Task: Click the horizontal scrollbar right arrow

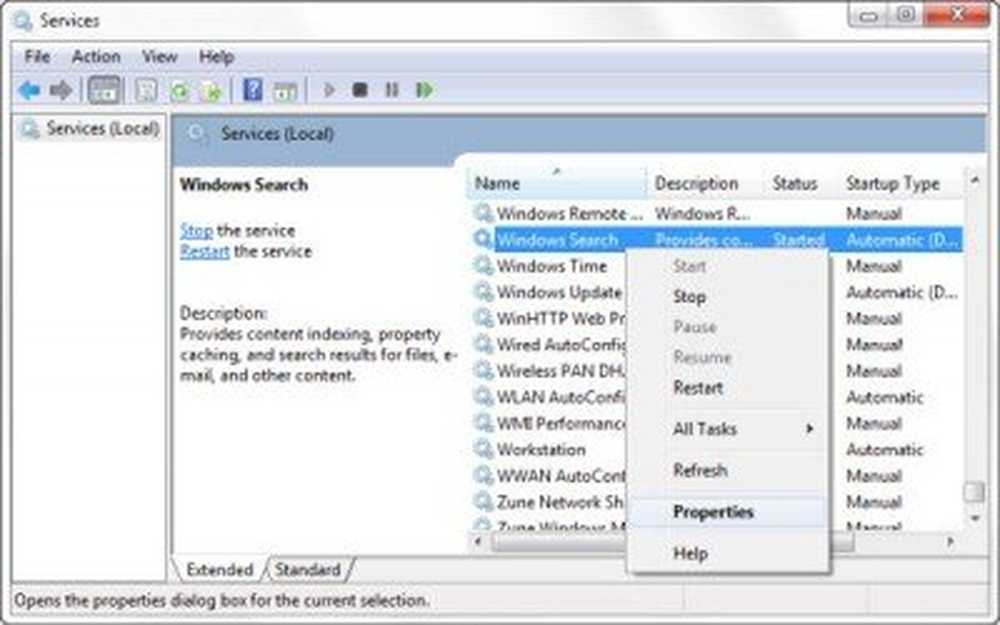Action: click(951, 542)
